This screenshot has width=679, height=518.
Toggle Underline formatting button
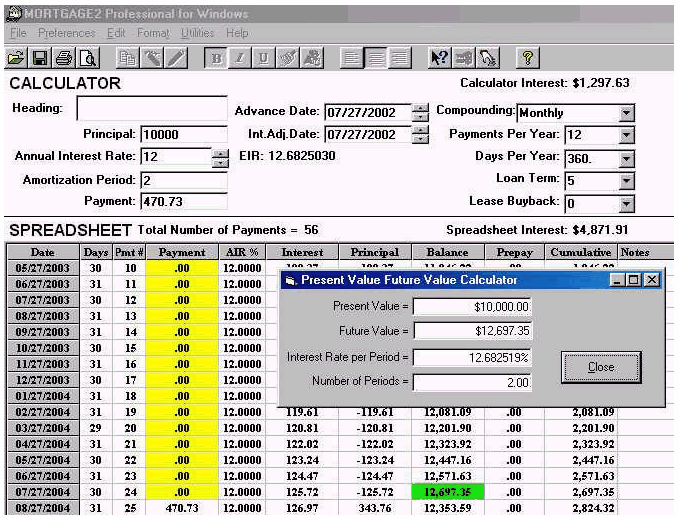click(x=264, y=58)
